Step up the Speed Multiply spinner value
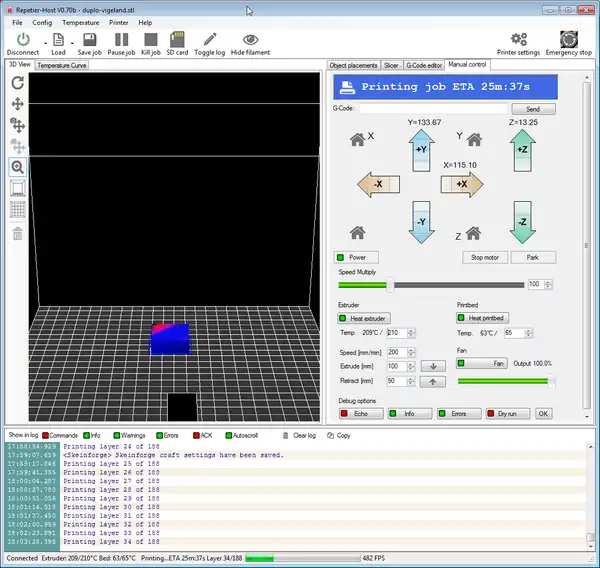This screenshot has height=568, width=600. point(549,282)
